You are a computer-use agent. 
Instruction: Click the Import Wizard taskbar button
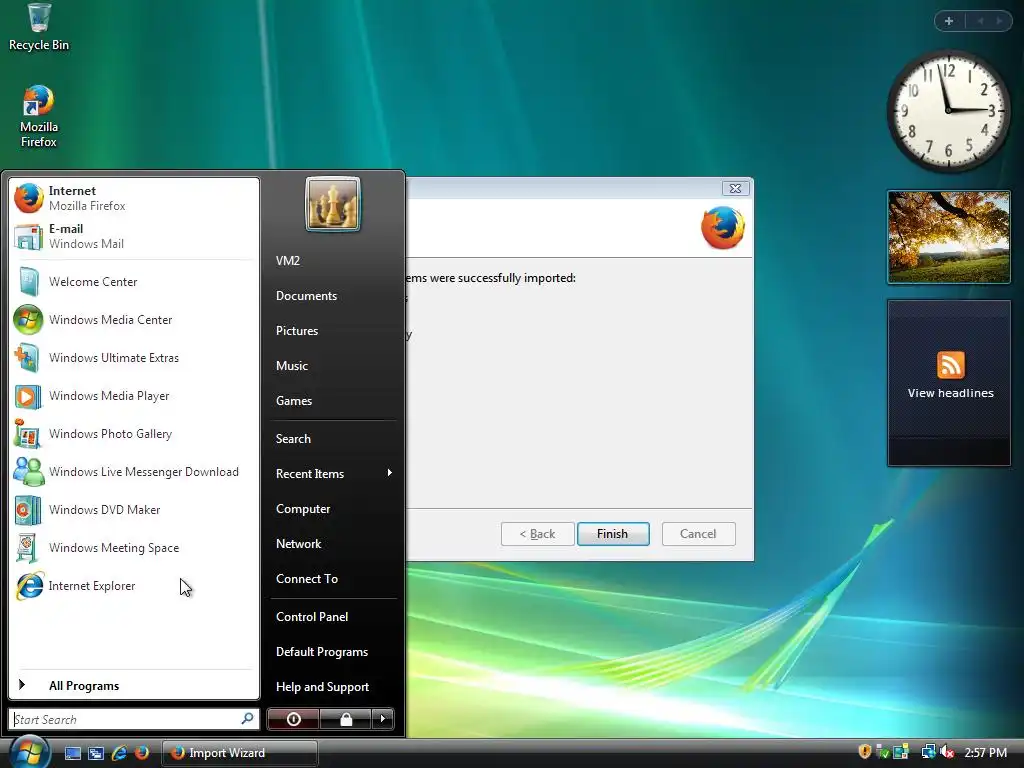[x=239, y=753]
